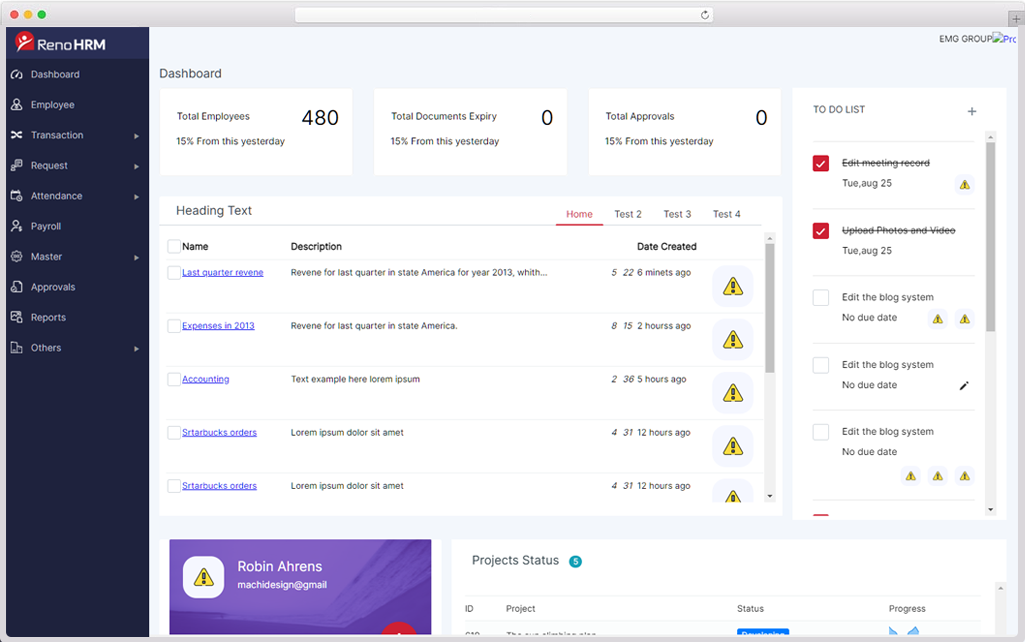
Task: Switch to the Test 2 tab
Action: 628,214
